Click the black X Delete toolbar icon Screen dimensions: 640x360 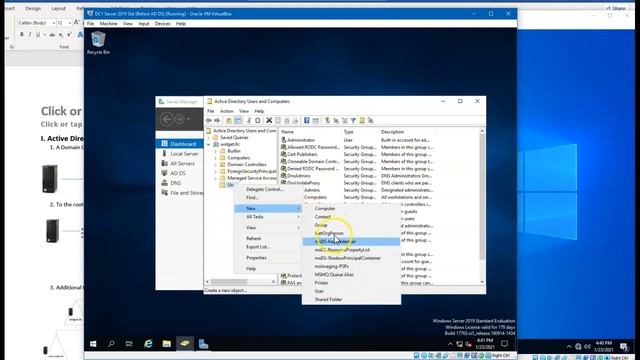[x=269, y=120]
